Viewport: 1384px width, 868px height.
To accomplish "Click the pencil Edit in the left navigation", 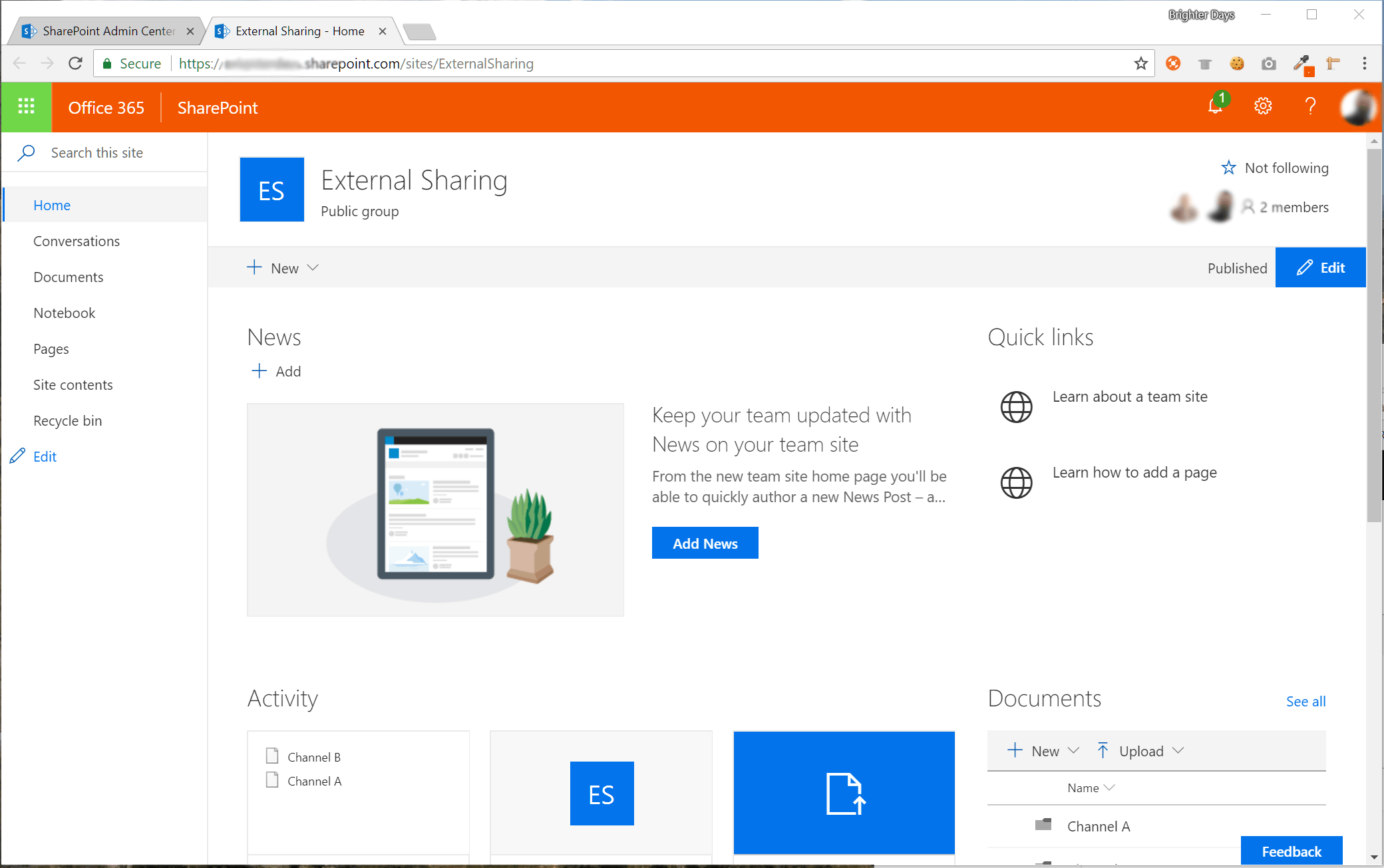I will (33, 456).
